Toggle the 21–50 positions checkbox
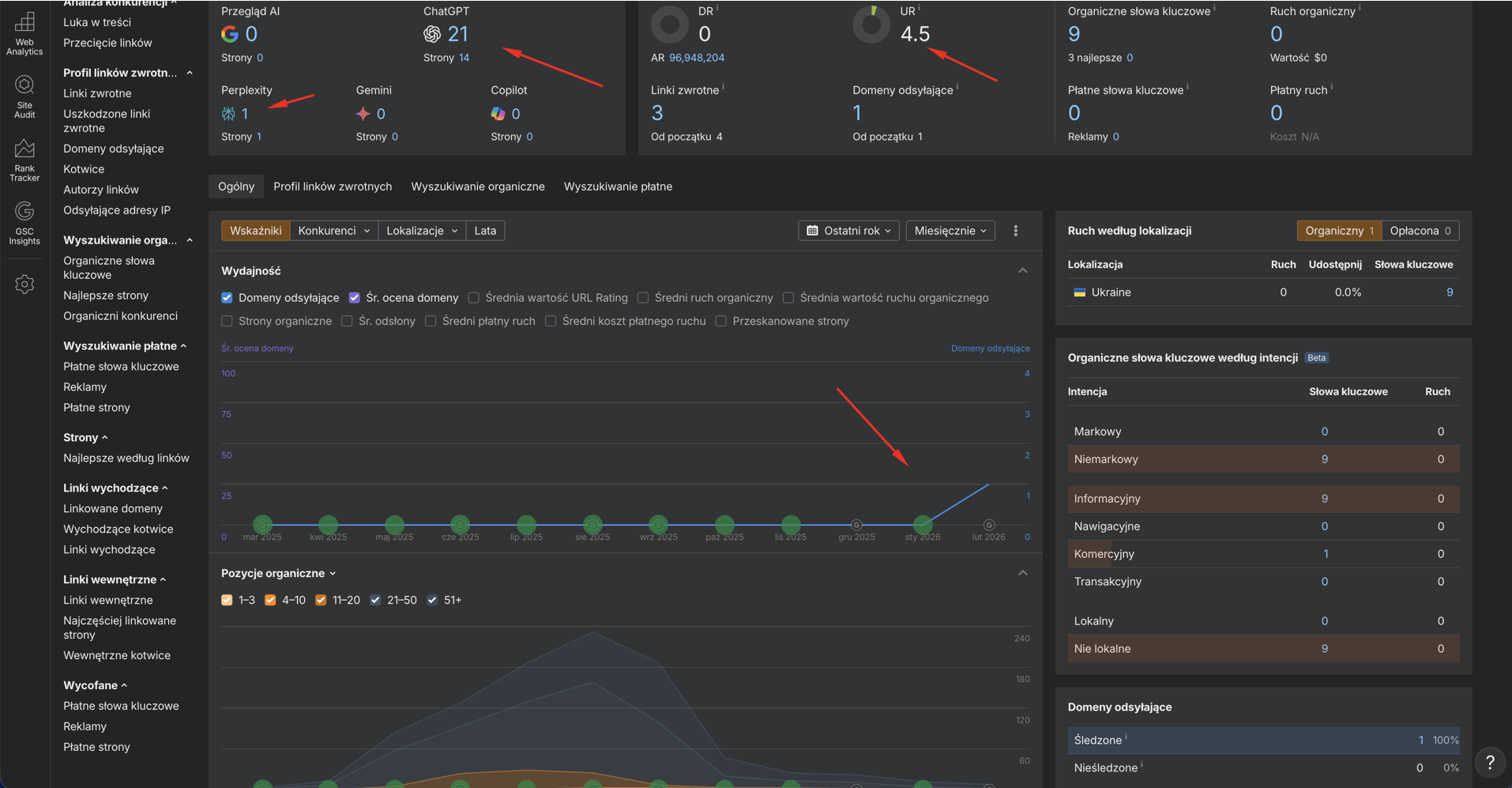 (375, 600)
